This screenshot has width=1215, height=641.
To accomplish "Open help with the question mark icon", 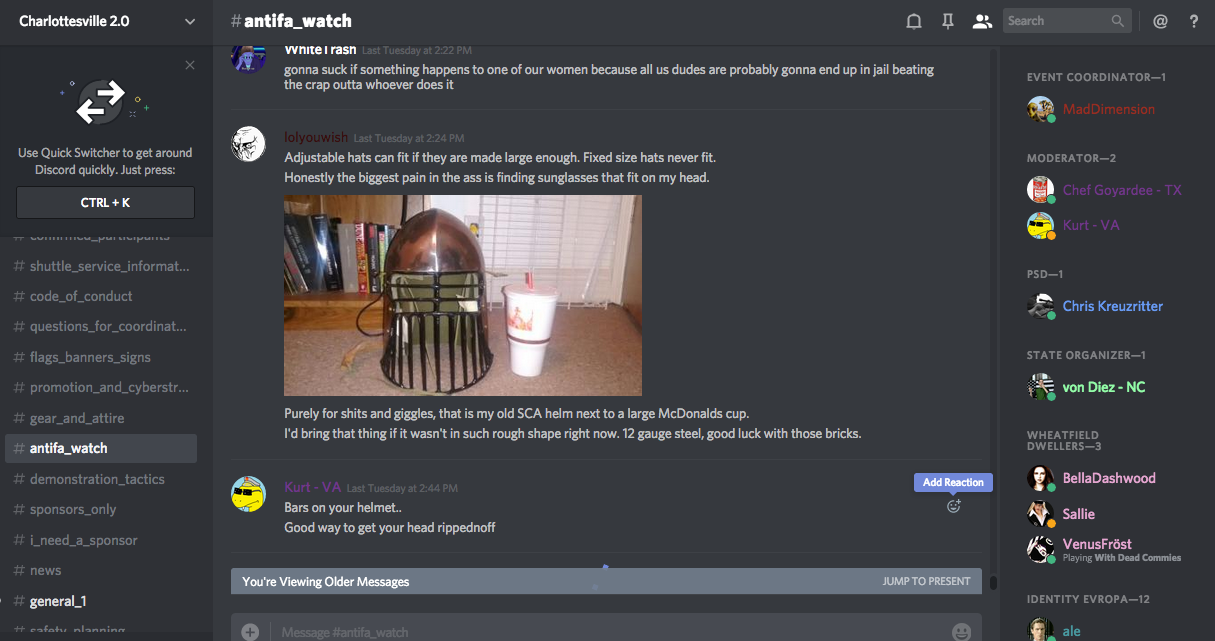I will (x=1194, y=21).
